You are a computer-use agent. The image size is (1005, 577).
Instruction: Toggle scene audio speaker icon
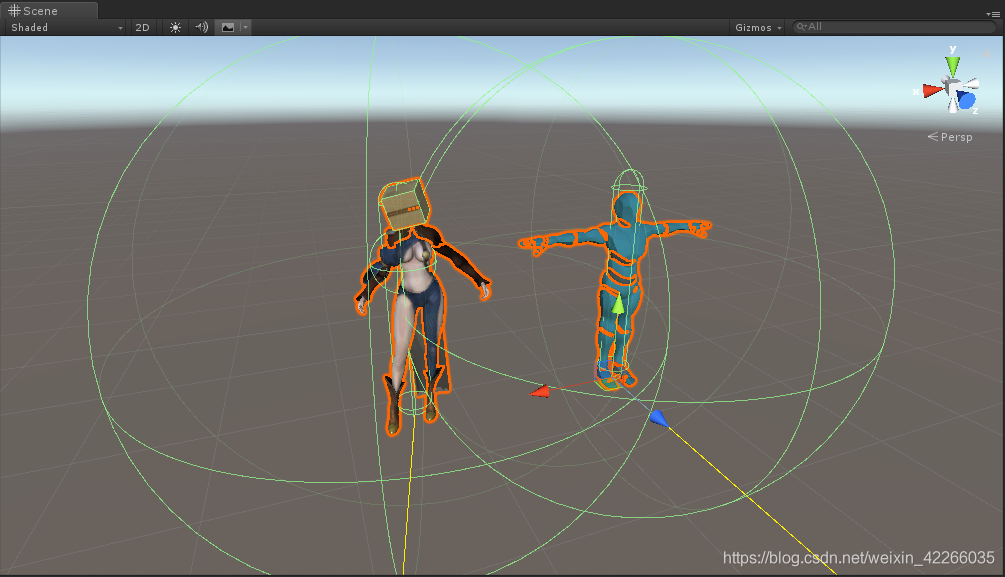click(x=201, y=28)
